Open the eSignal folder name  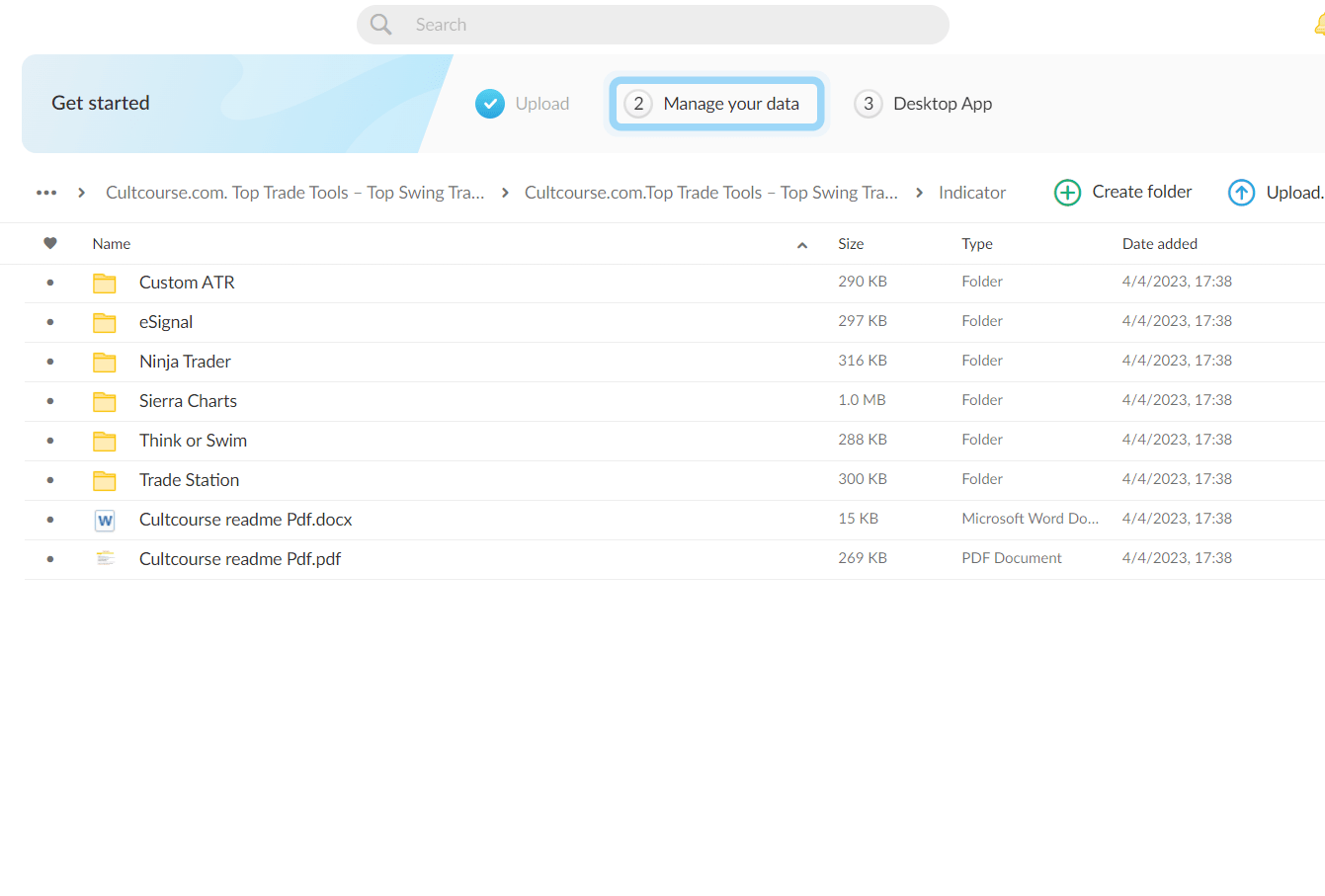[166, 322]
